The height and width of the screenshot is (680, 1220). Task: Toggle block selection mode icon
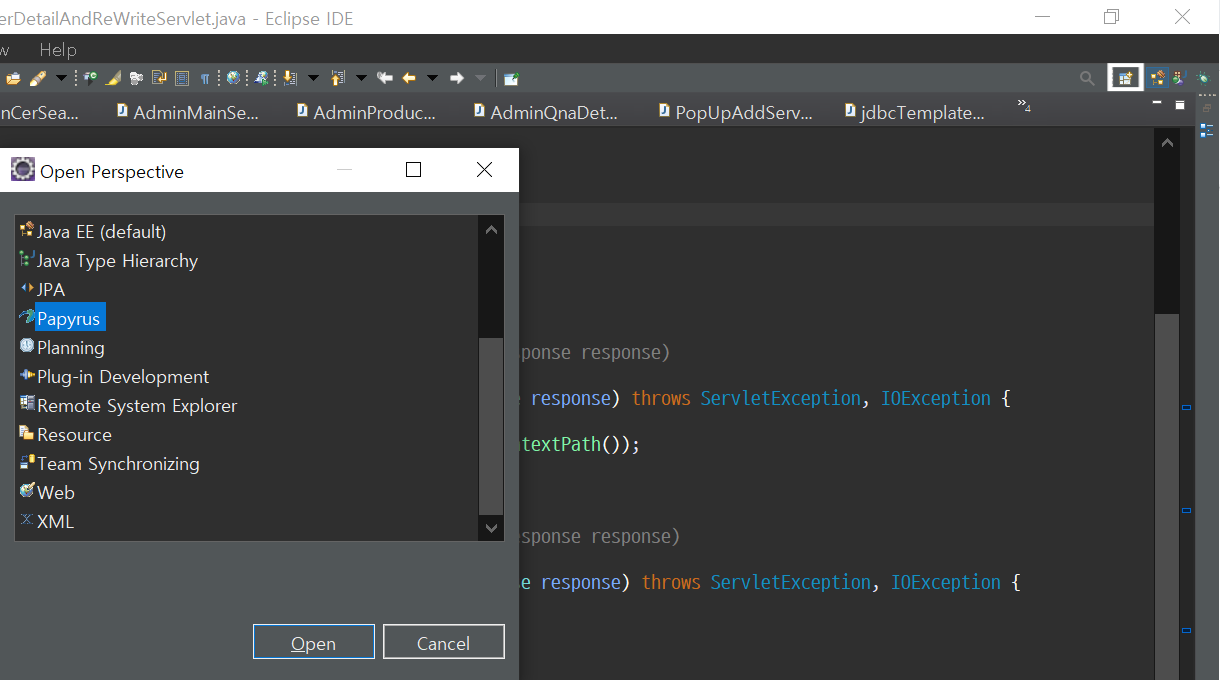point(181,78)
